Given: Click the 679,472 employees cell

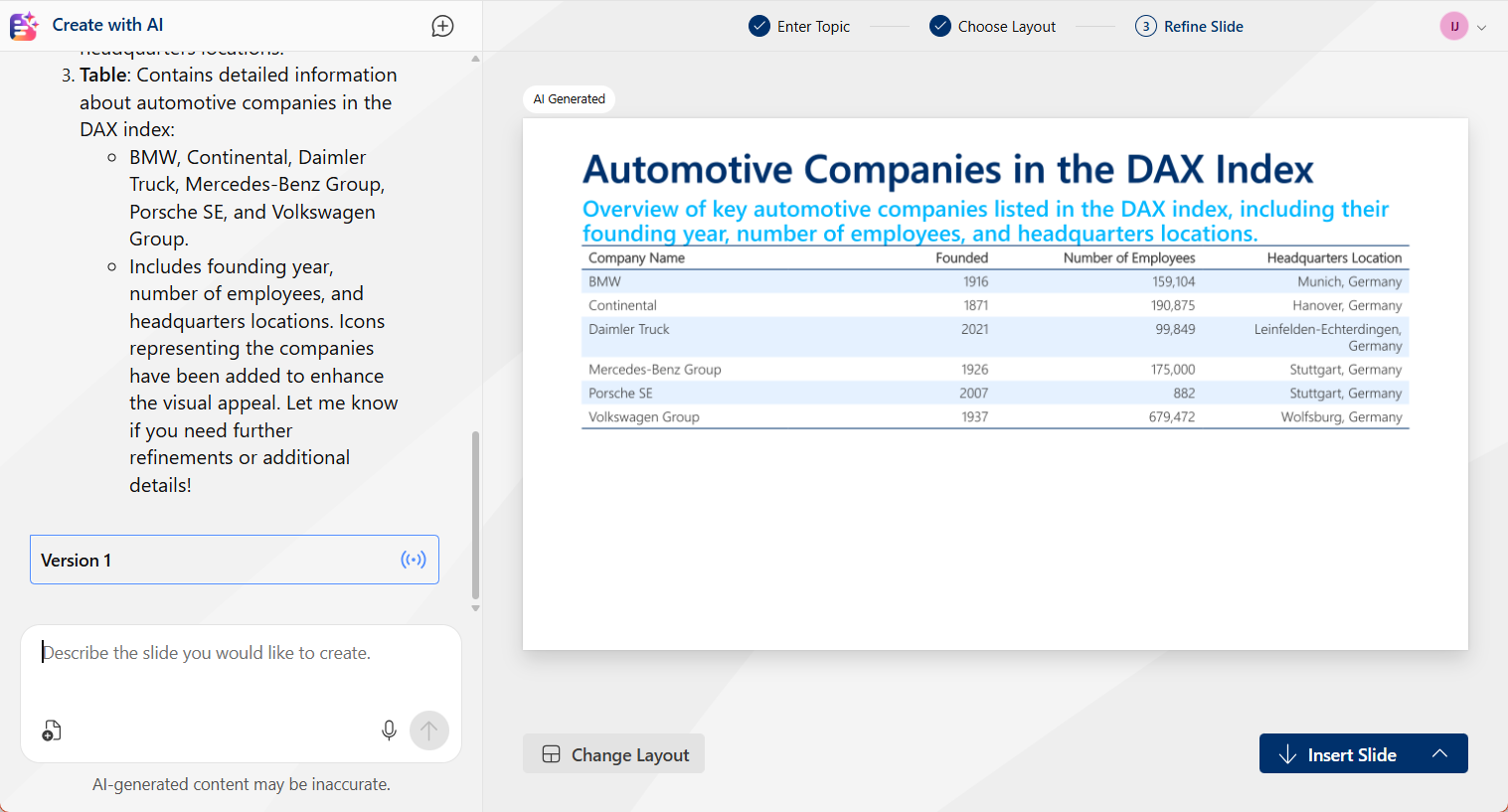Looking at the screenshot, I should pos(1172,416).
